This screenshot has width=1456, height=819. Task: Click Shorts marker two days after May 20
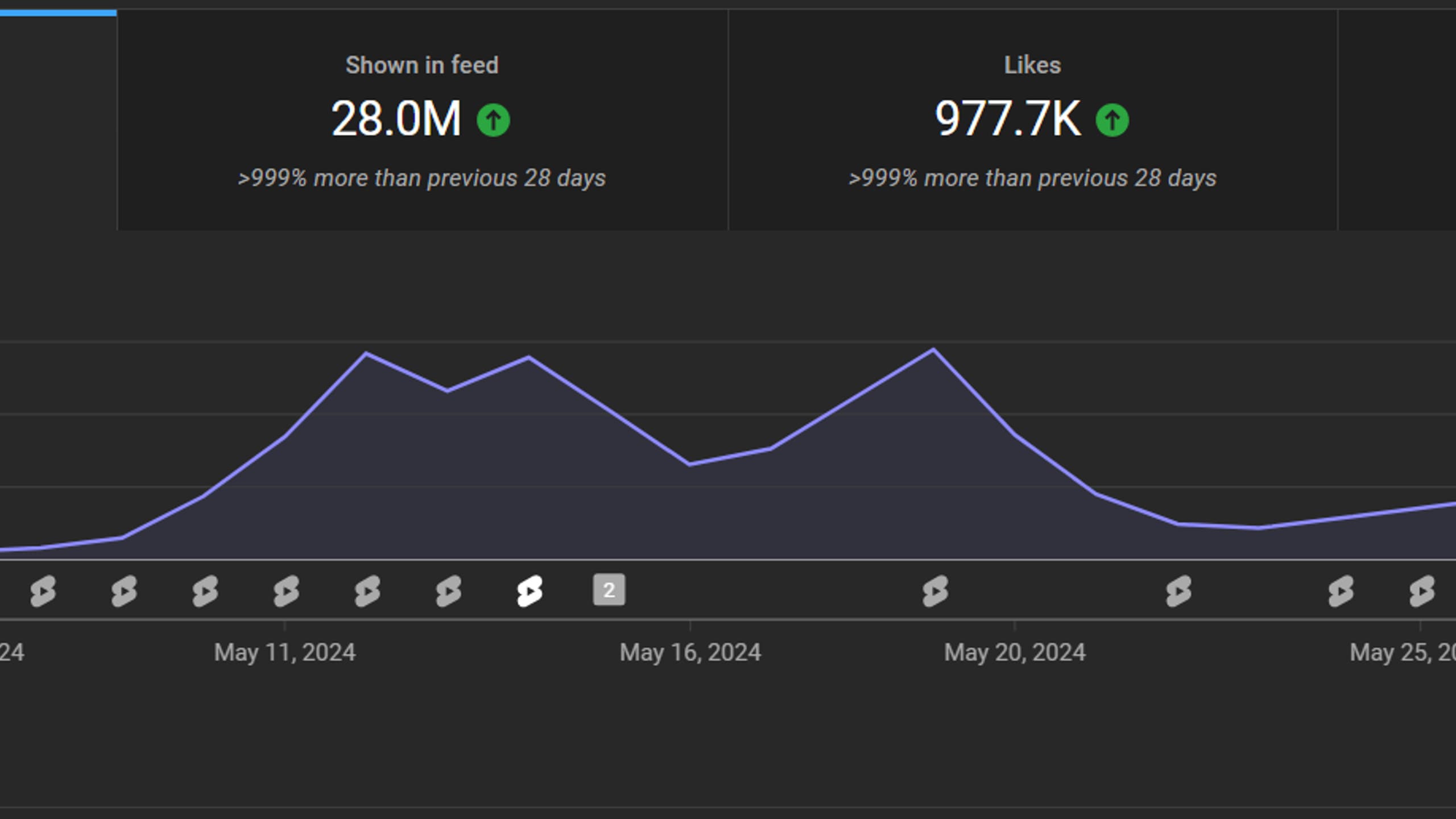(x=1178, y=591)
